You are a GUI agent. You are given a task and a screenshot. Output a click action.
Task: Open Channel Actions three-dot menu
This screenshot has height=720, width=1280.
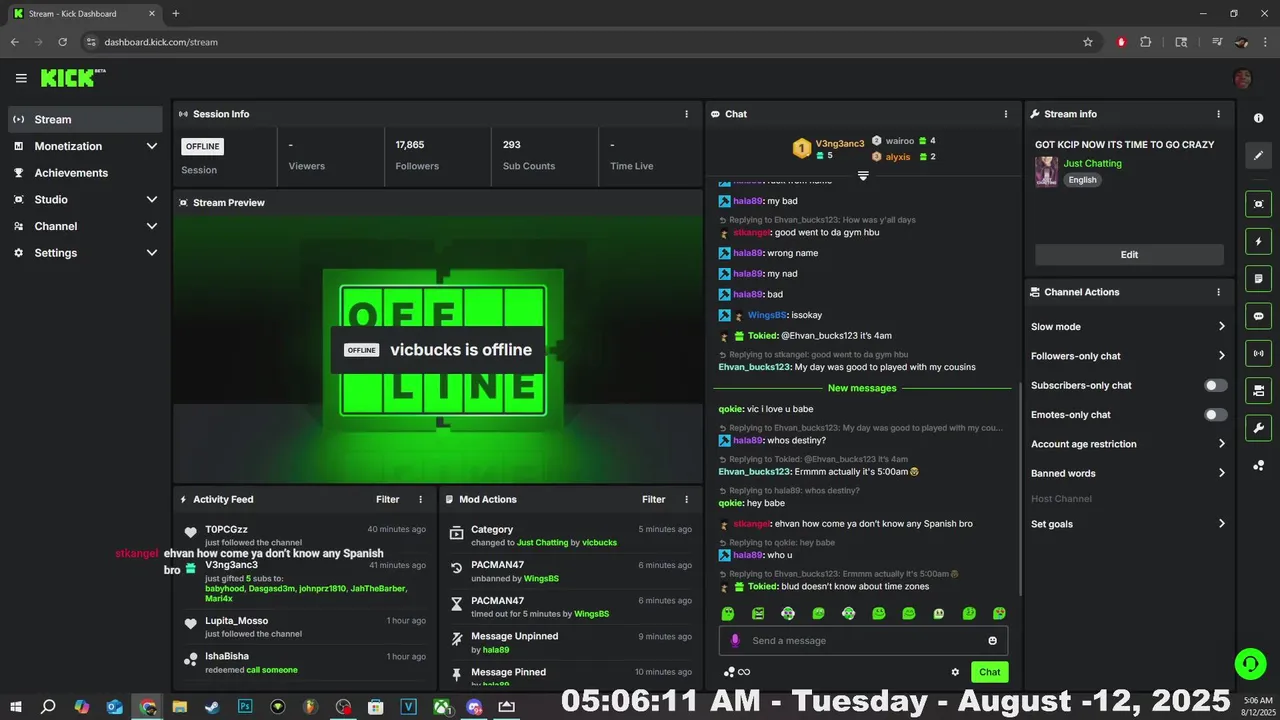1218,292
